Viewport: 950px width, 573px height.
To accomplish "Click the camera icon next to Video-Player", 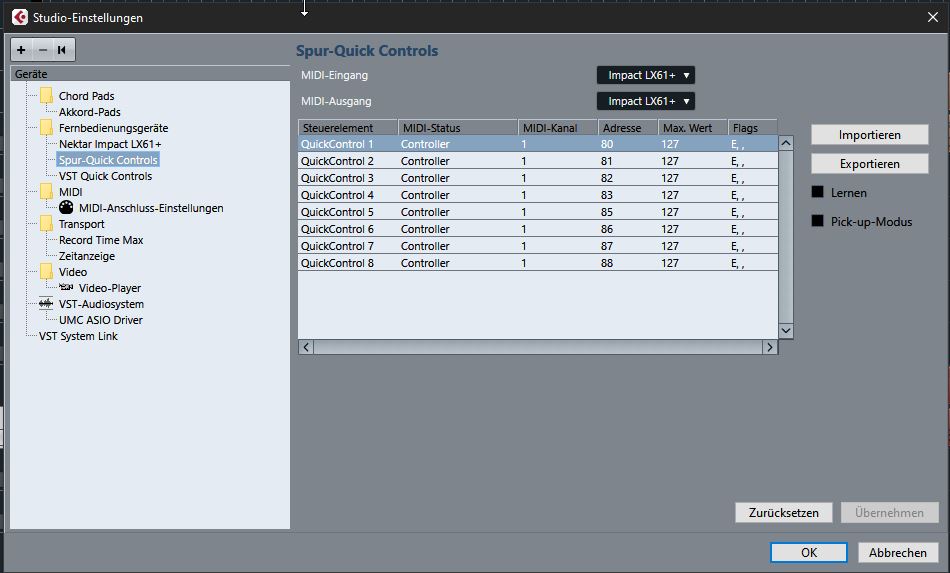I will [x=67, y=288].
